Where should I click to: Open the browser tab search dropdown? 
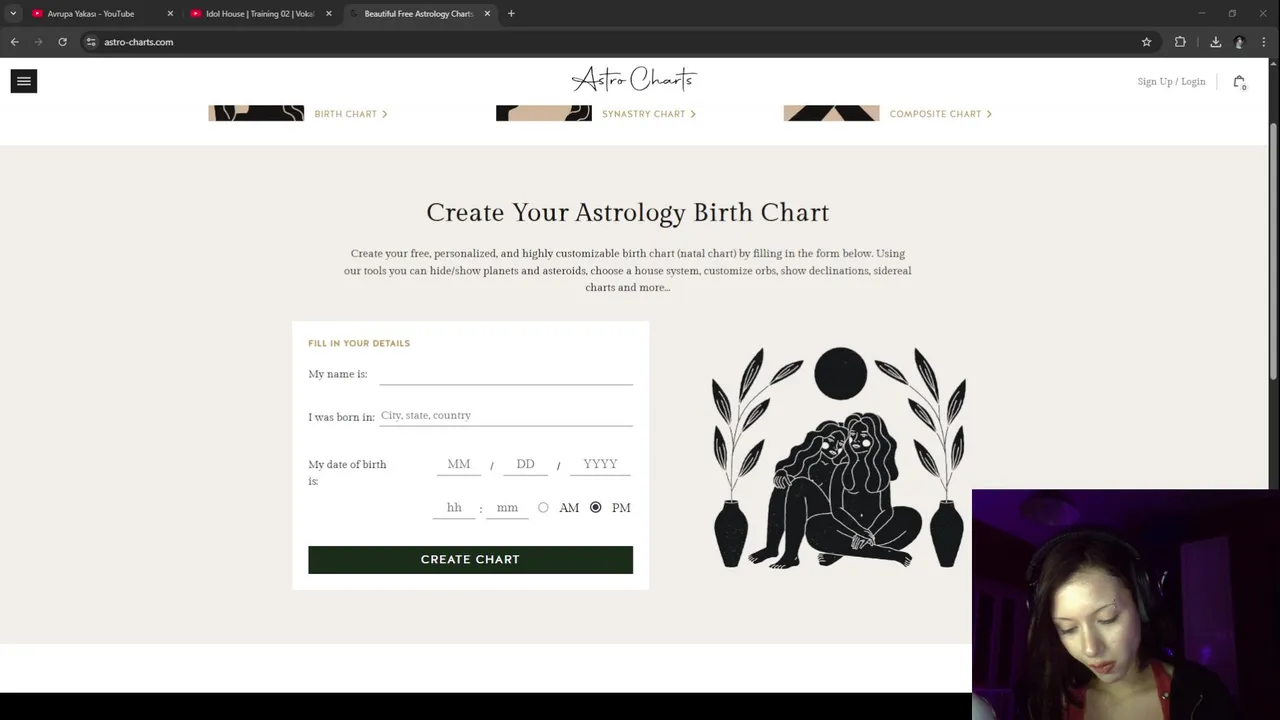pyautogui.click(x=13, y=14)
